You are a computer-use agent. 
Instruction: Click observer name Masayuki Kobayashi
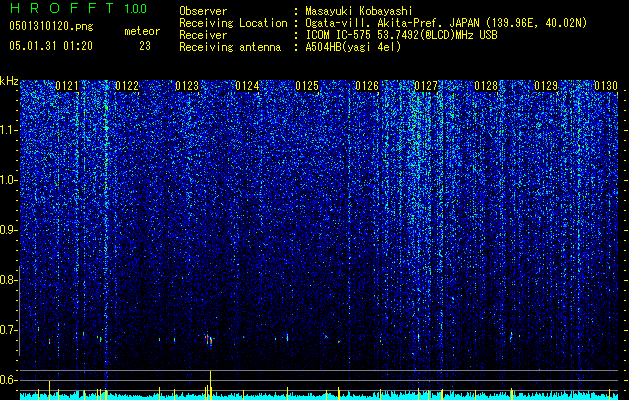(x=359, y=11)
